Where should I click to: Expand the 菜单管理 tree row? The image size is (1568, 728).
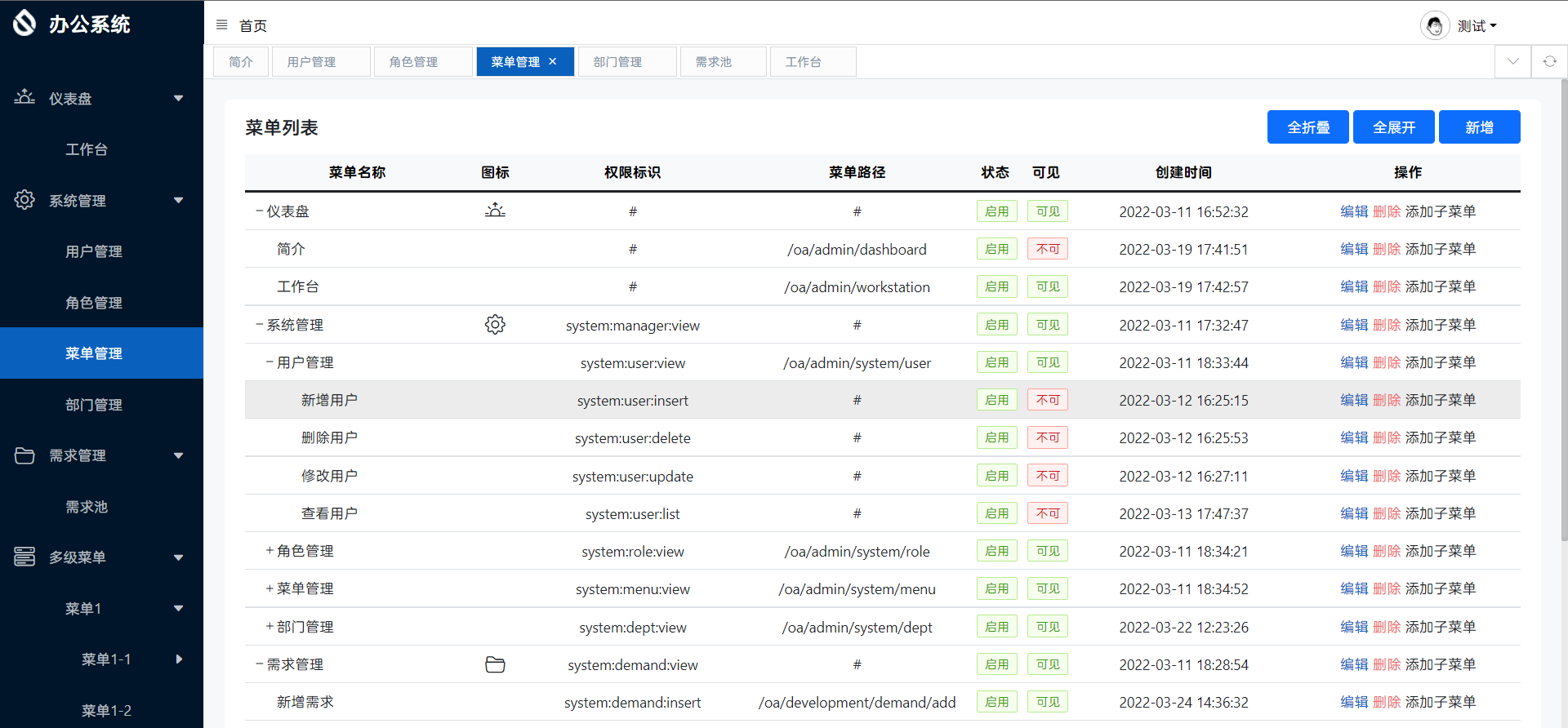click(x=269, y=588)
